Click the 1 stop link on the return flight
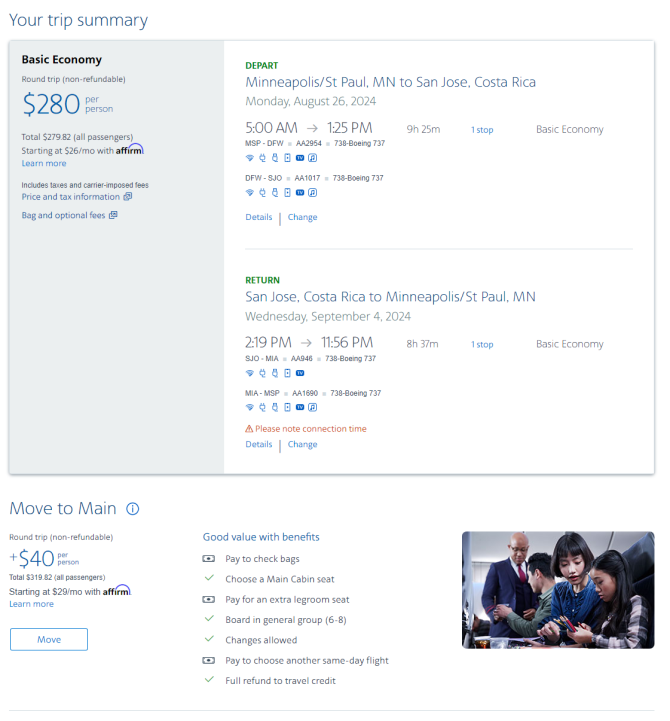This screenshot has width=670, height=721. [x=482, y=344]
